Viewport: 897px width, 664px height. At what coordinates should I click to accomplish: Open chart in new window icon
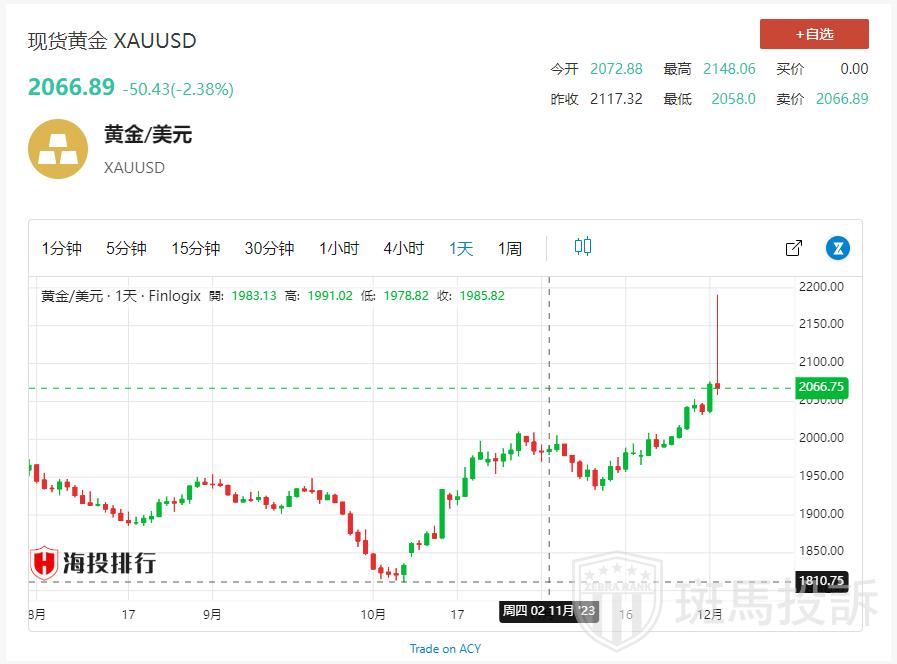[x=794, y=248]
